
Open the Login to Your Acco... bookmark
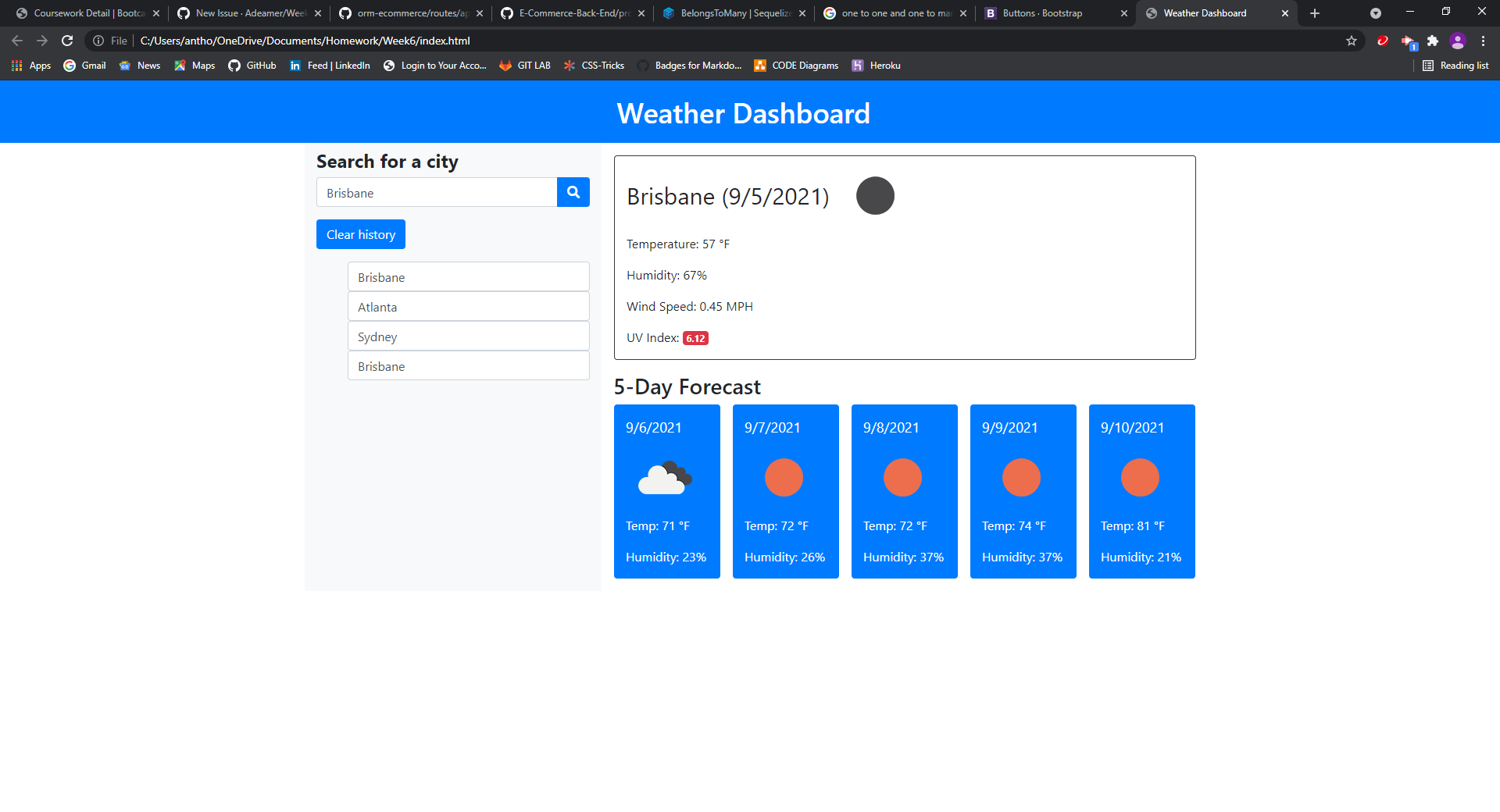click(434, 66)
